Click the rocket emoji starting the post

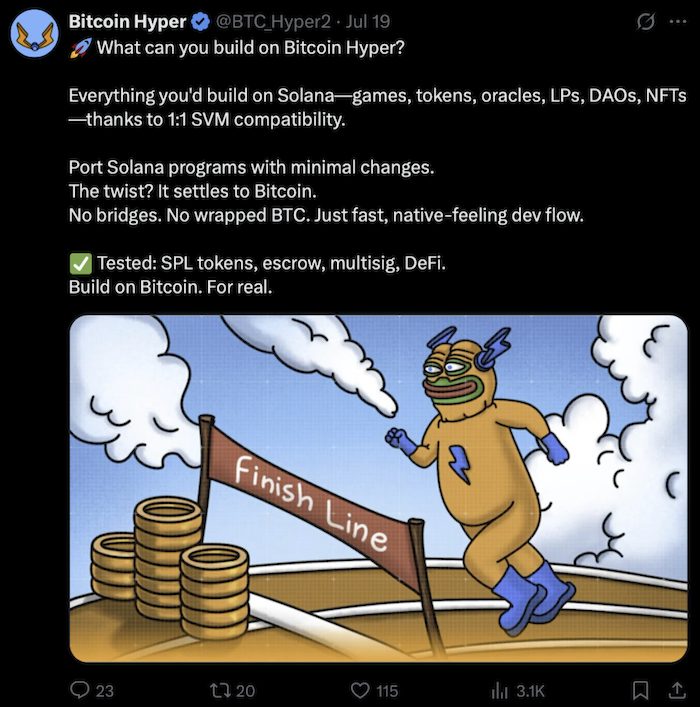point(81,48)
